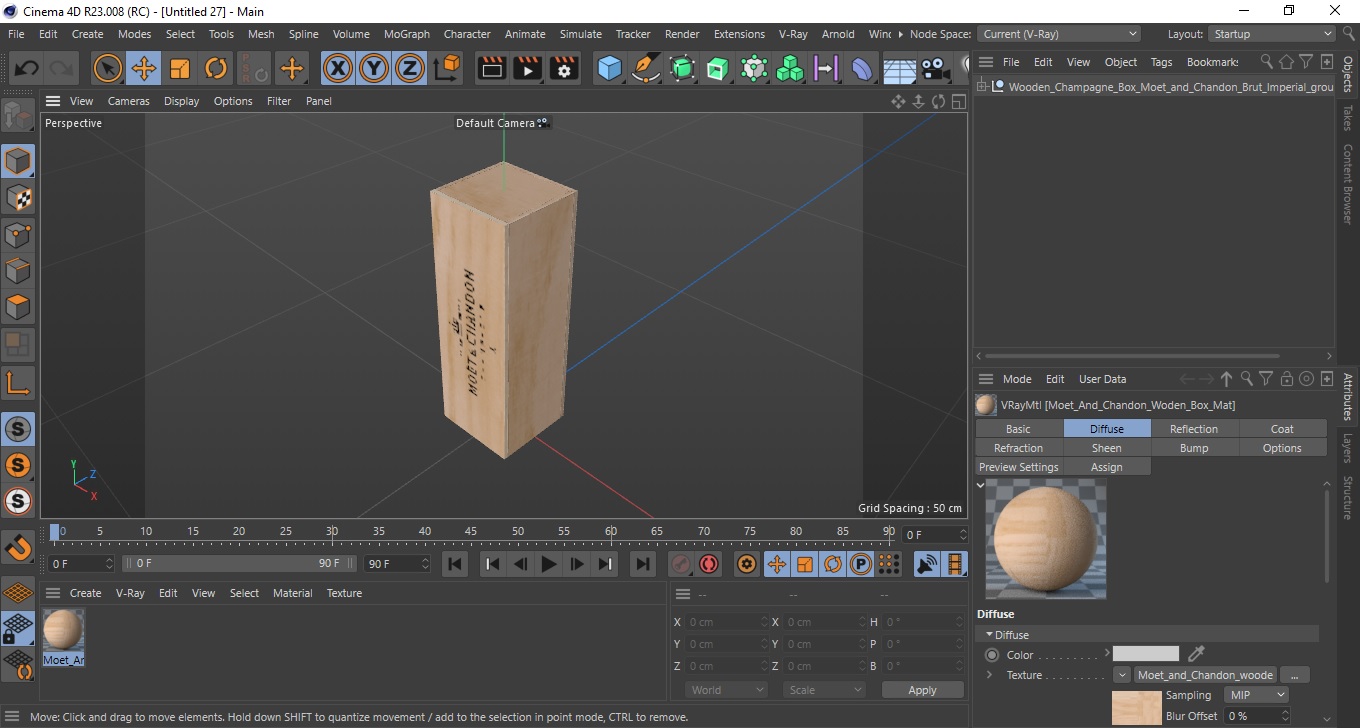The width and height of the screenshot is (1360, 728).
Task: Toggle timeline sound playback icon
Action: (x=927, y=564)
